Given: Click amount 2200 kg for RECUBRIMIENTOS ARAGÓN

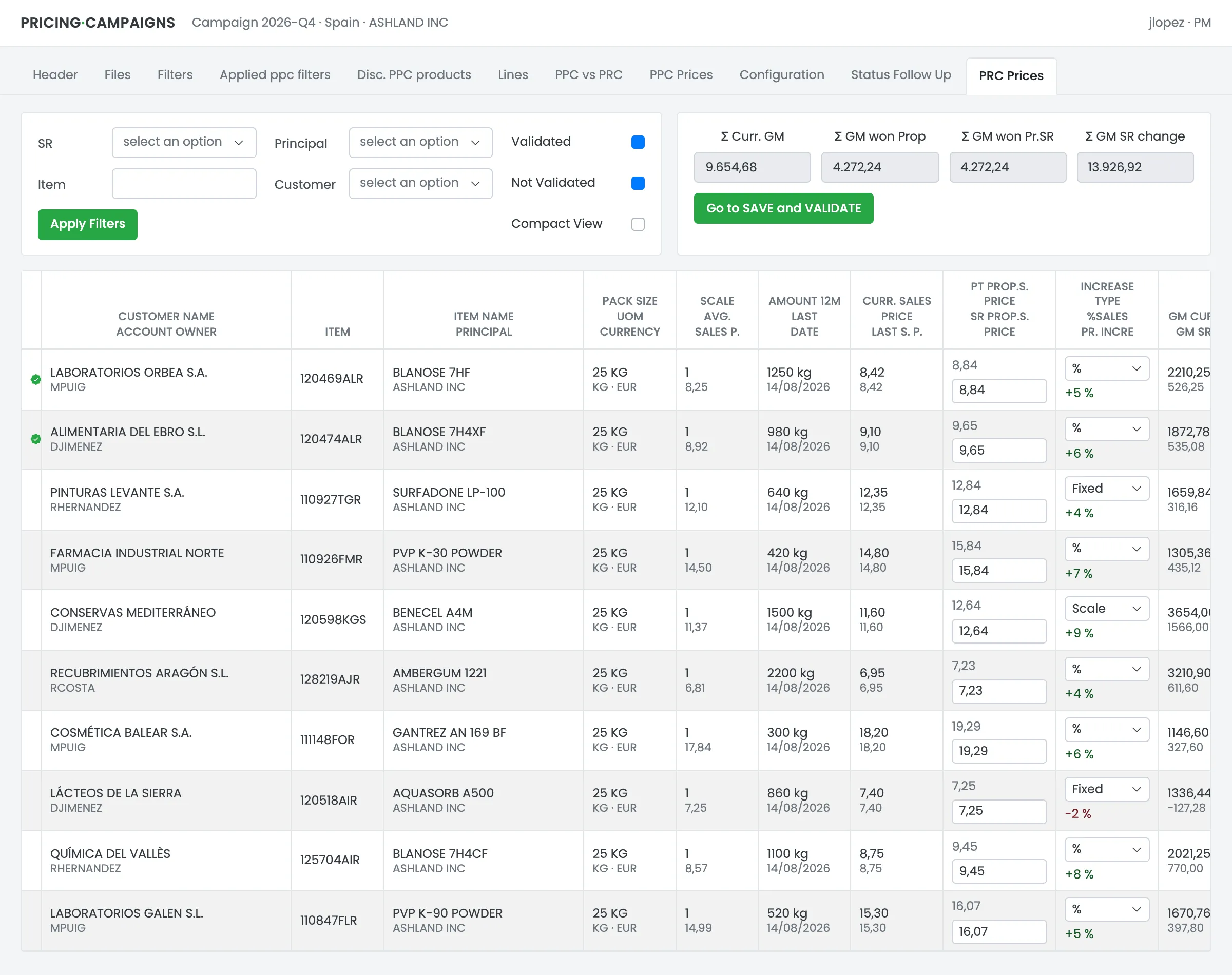Looking at the screenshot, I should [x=790, y=673].
